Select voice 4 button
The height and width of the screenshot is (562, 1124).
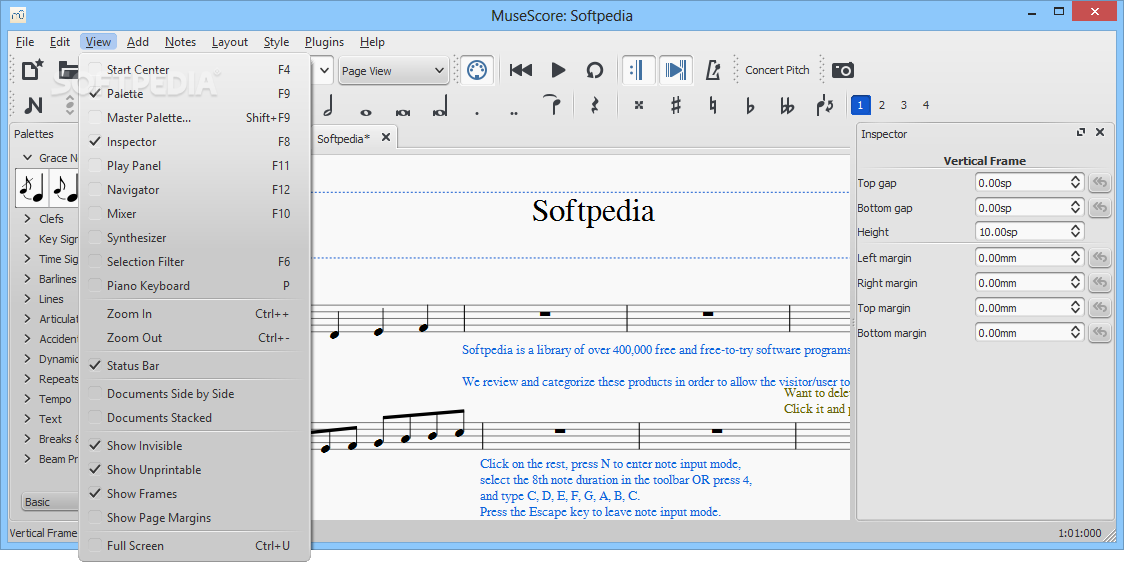pos(925,105)
